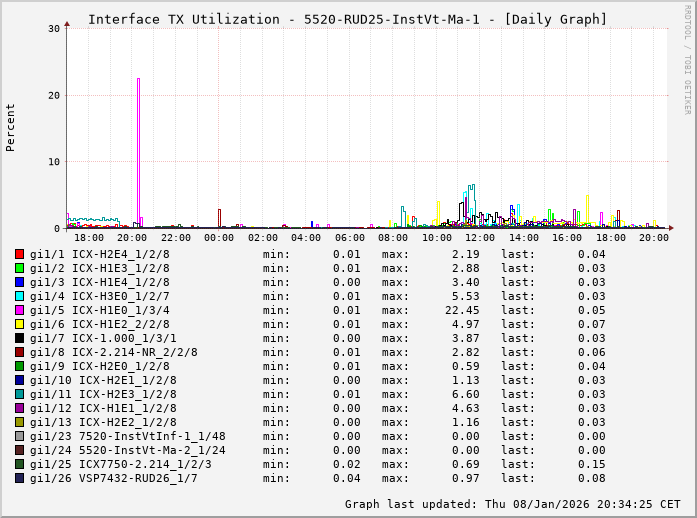697x518 pixels.
Task: Select the label gi1/25 ICX7750-2.214_1/2/3
Action: (x=120, y=464)
